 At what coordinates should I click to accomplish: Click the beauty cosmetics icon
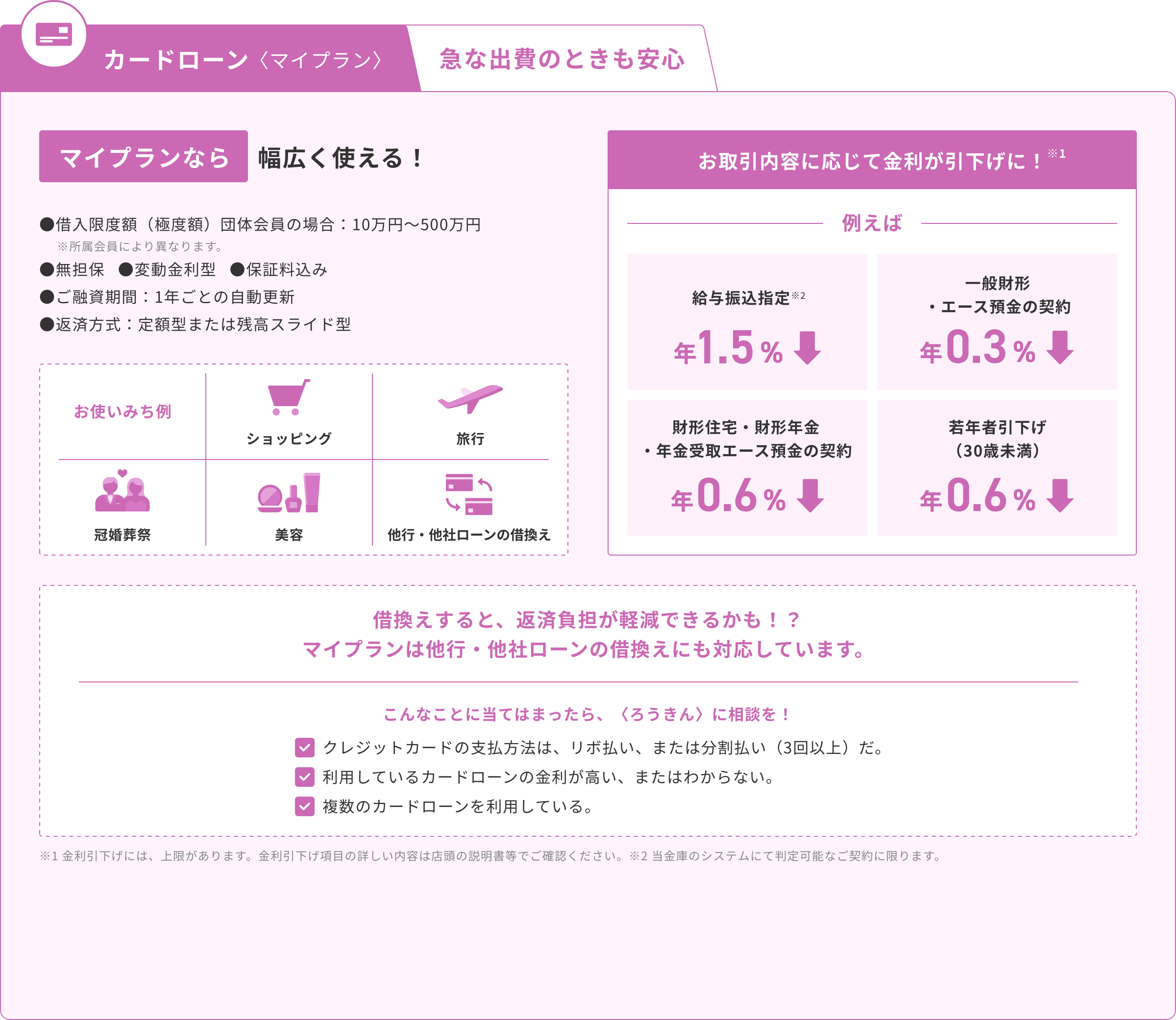(x=289, y=493)
